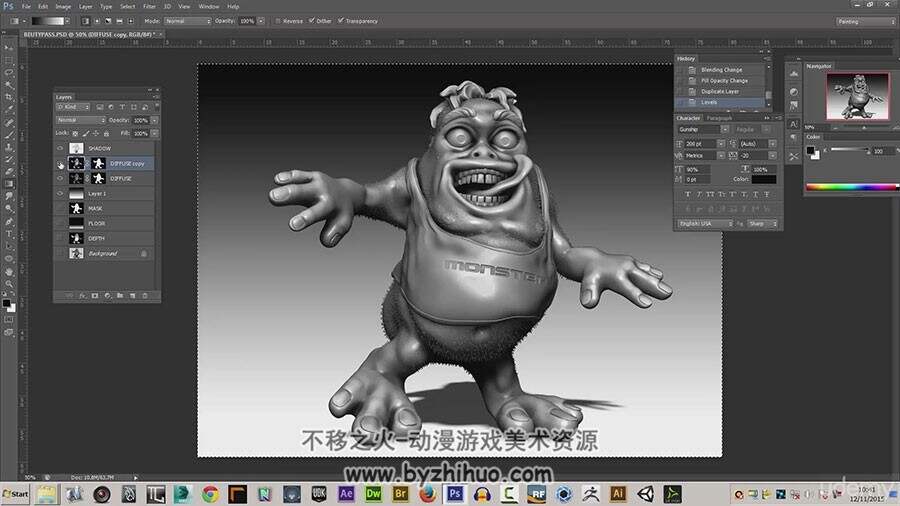This screenshot has width=900, height=506.
Task: Open the options bar Opacity slider arrow
Action: [x=261, y=21]
